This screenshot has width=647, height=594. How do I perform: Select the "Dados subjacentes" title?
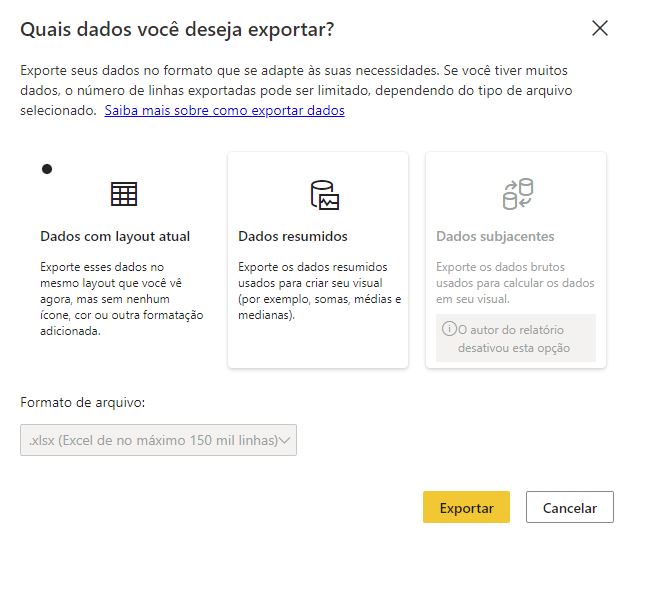pos(495,237)
